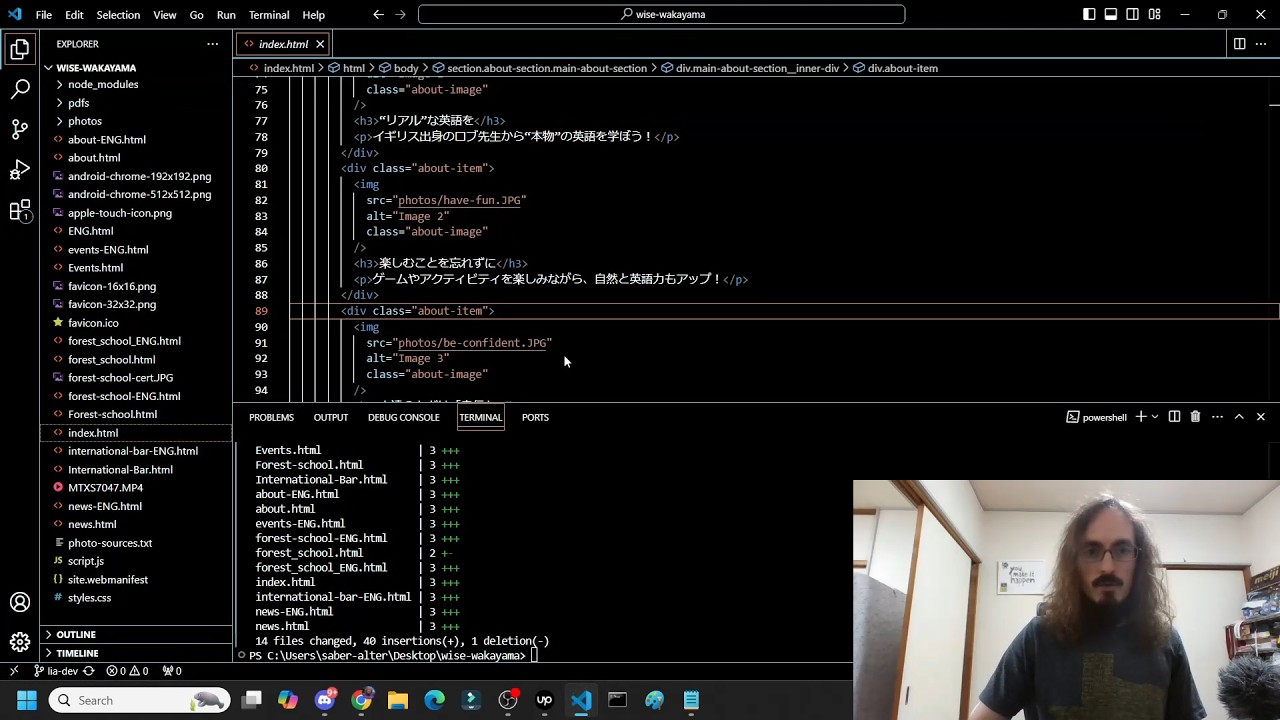
Task: Close the index.html editor tab
Action: pos(320,44)
